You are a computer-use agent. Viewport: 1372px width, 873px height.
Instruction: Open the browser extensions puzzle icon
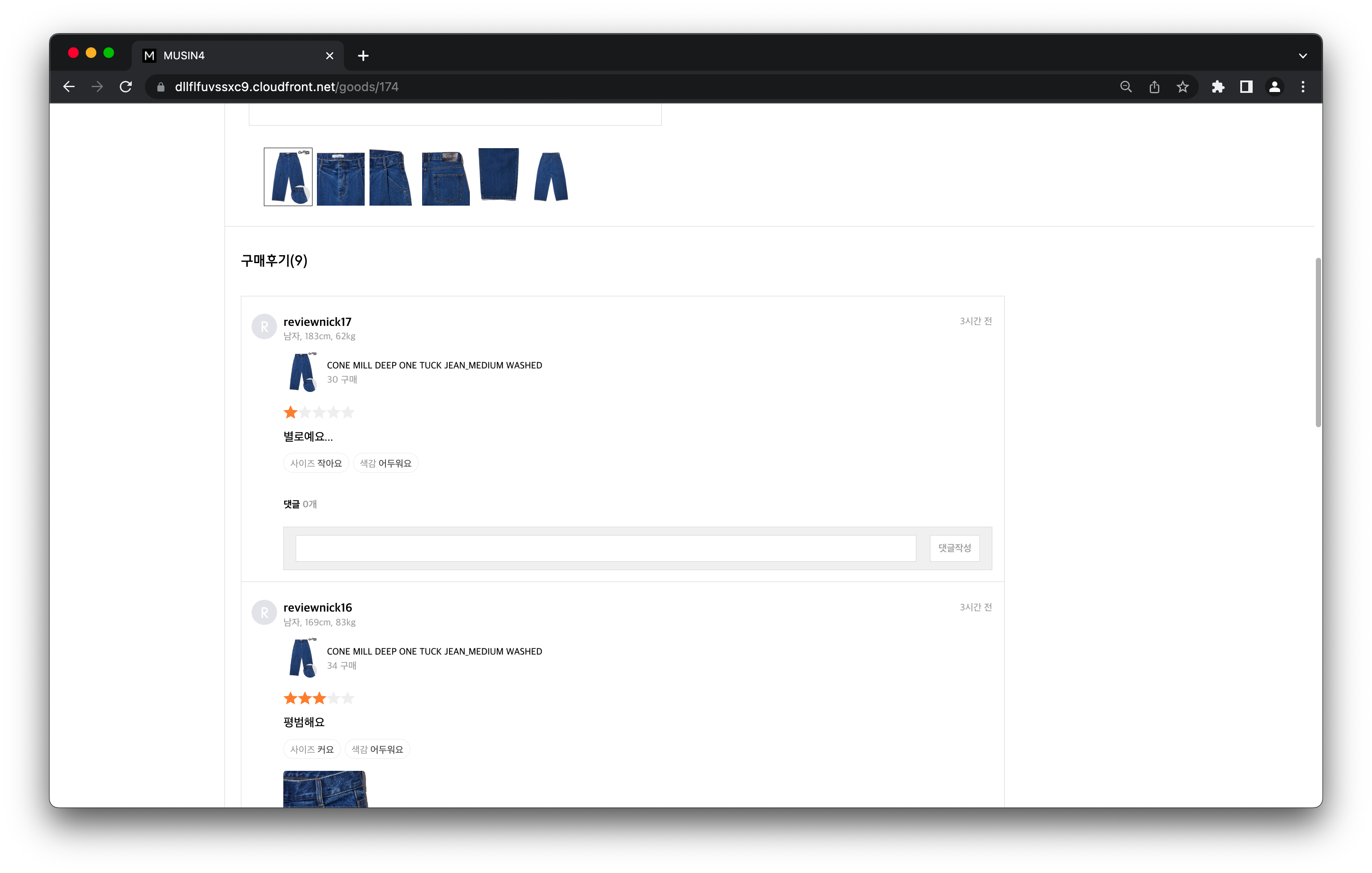click(x=1218, y=87)
